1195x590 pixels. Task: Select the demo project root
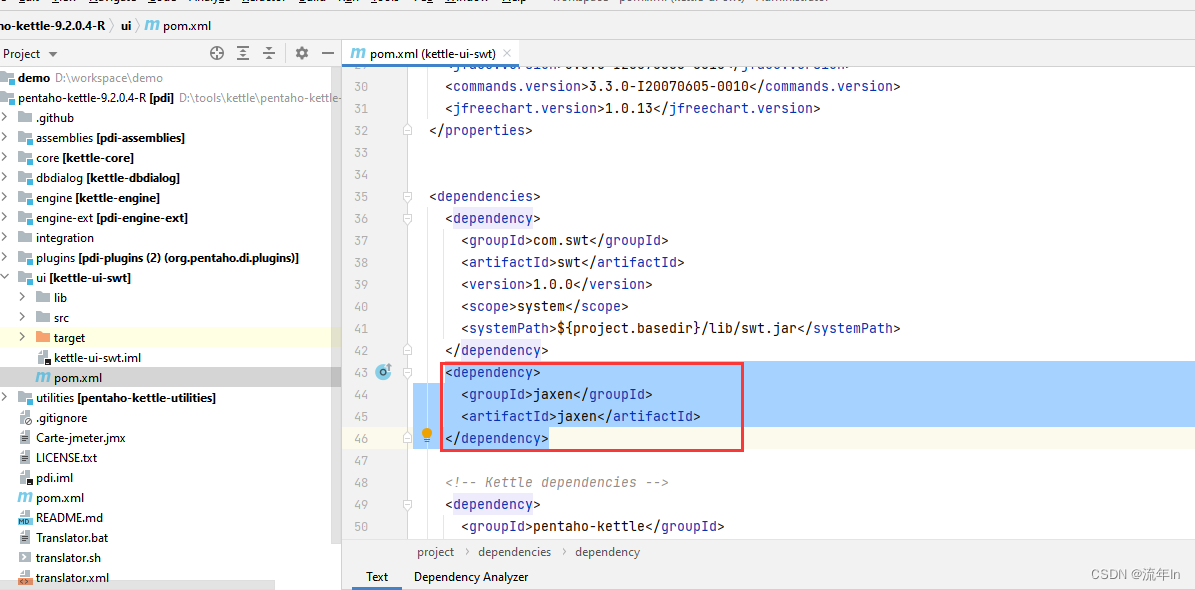click(34, 78)
